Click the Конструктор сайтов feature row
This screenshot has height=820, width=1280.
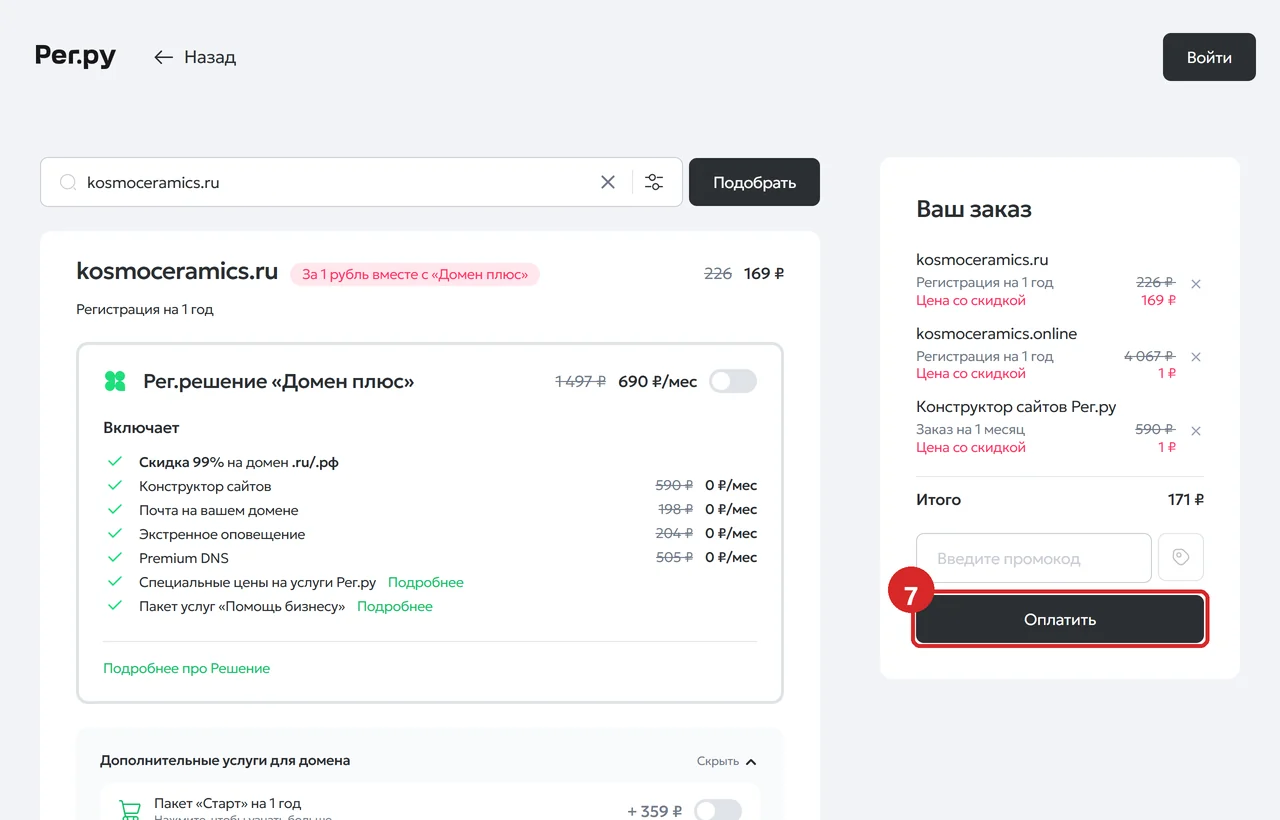coord(432,485)
